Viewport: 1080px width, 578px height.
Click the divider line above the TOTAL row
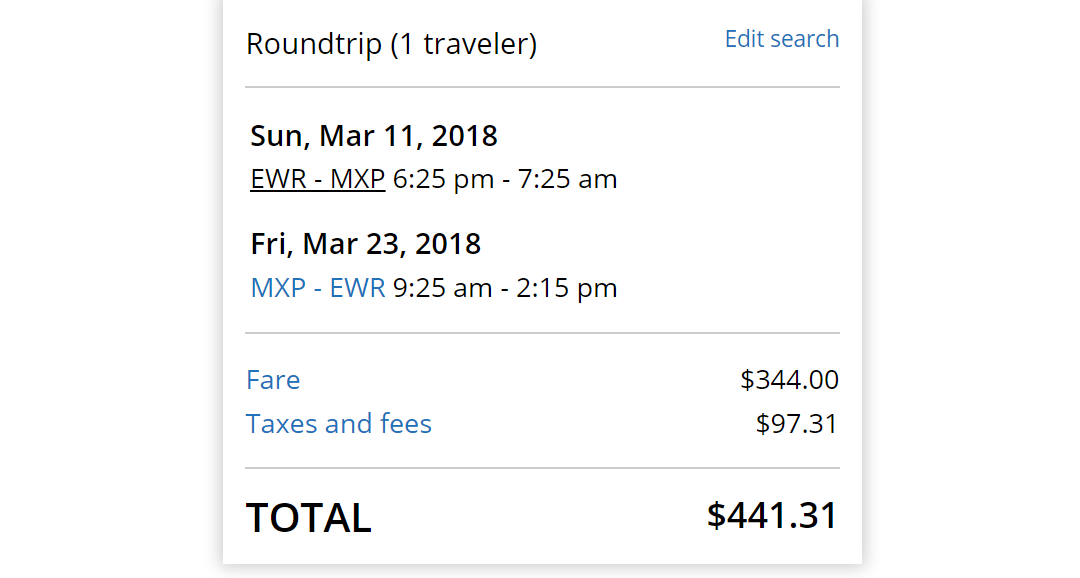[x=542, y=468]
